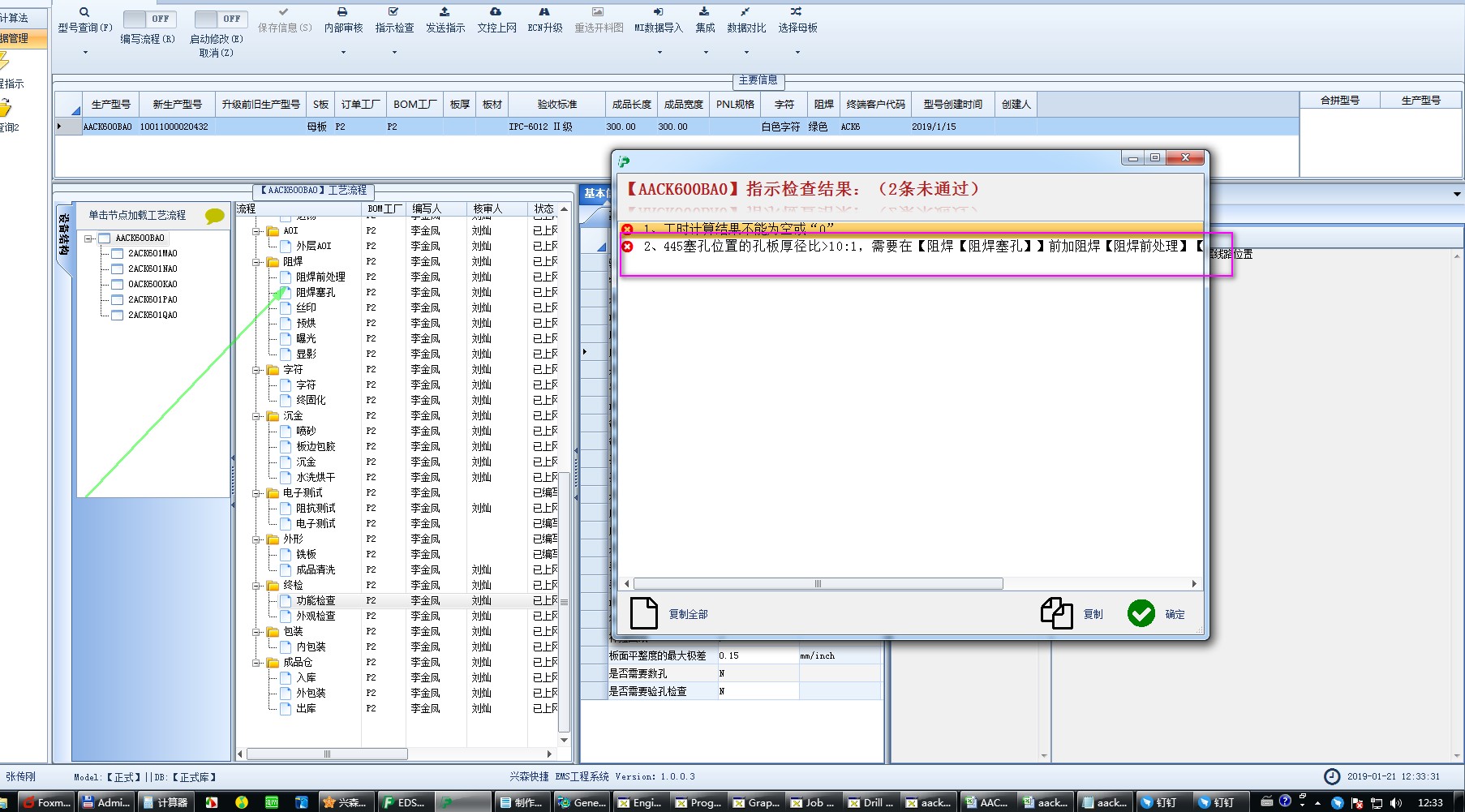Open the MI数据导入 dropdown arrow

tap(659, 53)
